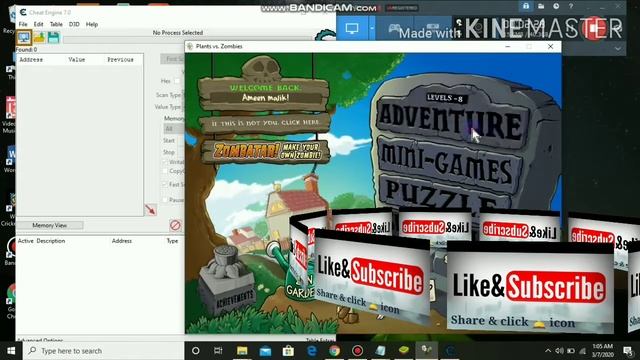Click the Previous column header in results list
640x360 pixels.
pyautogui.click(x=120, y=60)
